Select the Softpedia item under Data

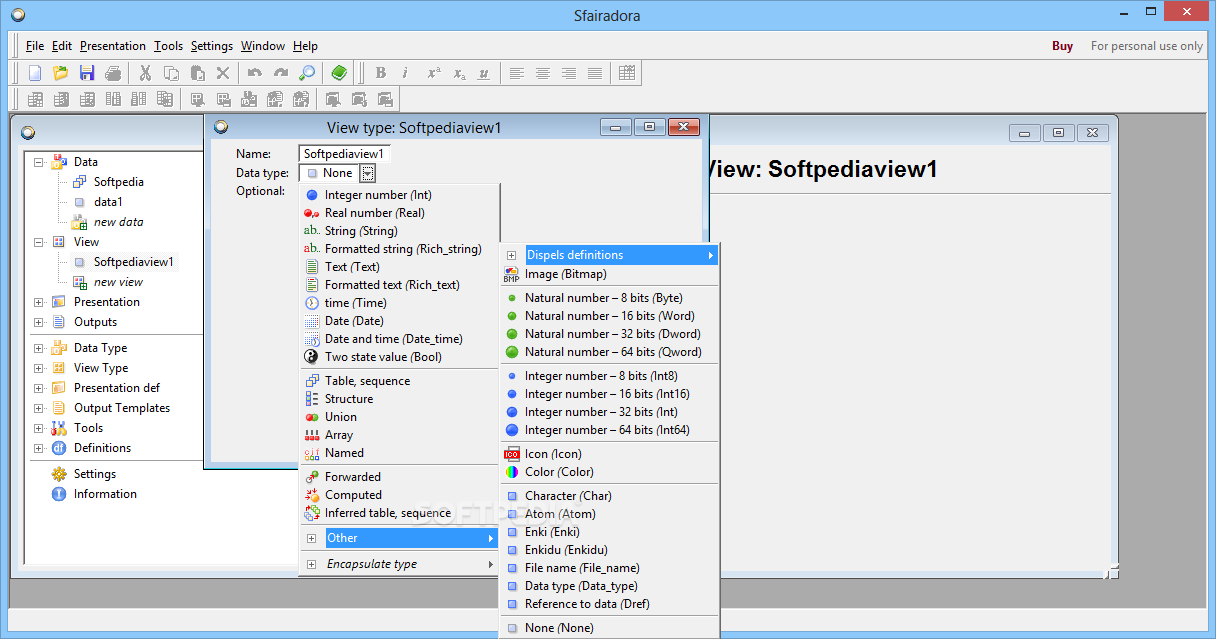119,182
